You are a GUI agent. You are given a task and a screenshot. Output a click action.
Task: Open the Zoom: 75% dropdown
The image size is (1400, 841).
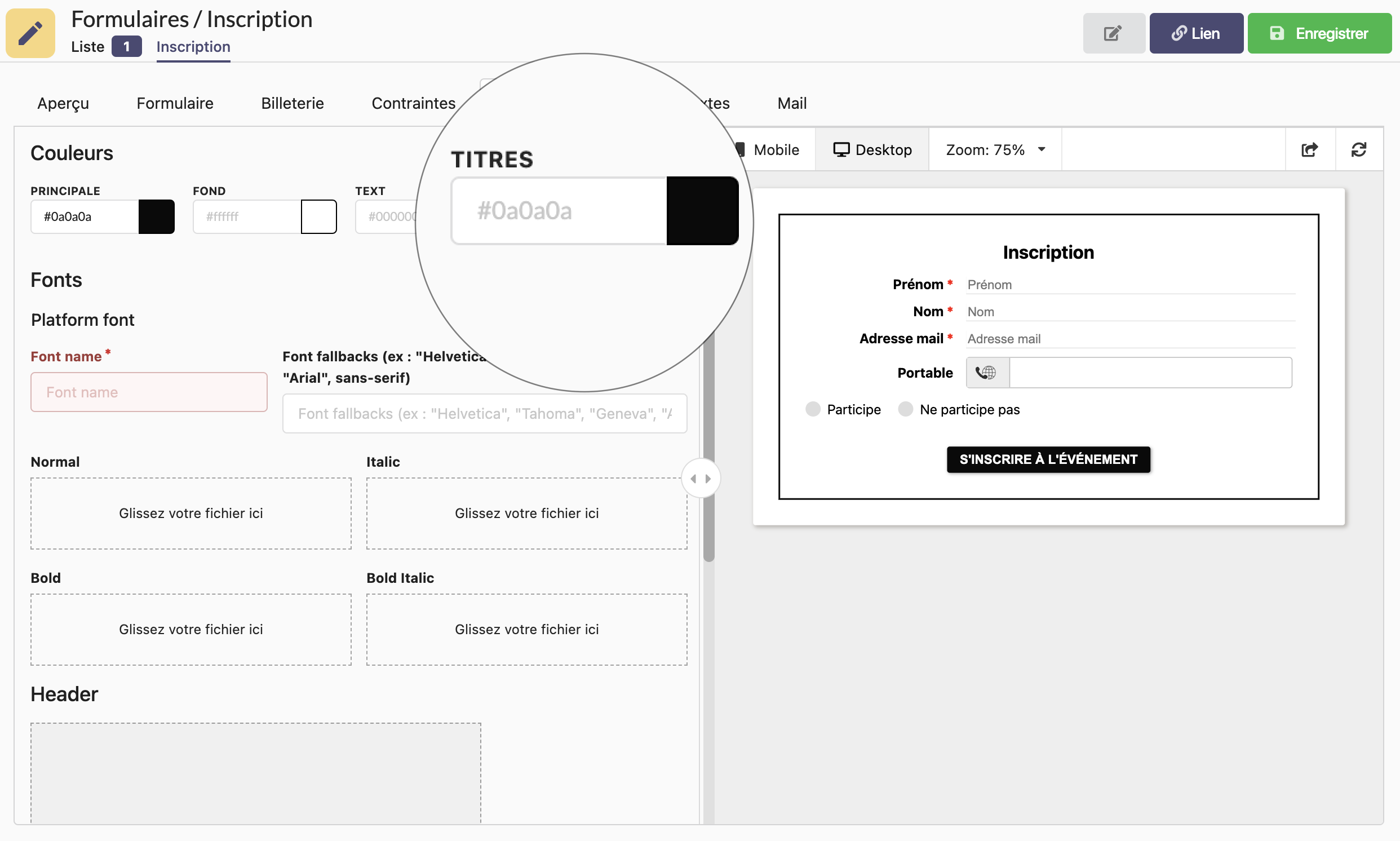[x=995, y=149]
